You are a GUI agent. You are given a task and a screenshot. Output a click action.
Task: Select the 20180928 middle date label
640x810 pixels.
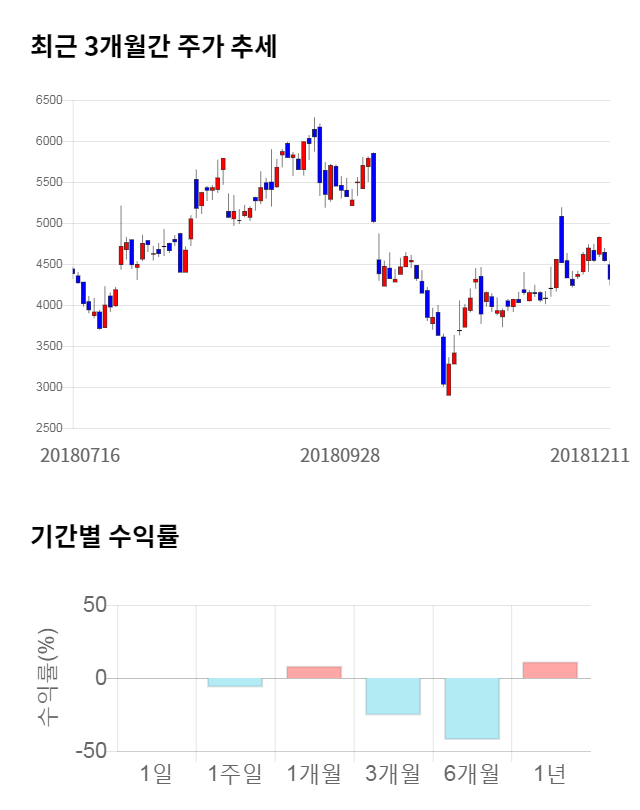click(x=340, y=455)
